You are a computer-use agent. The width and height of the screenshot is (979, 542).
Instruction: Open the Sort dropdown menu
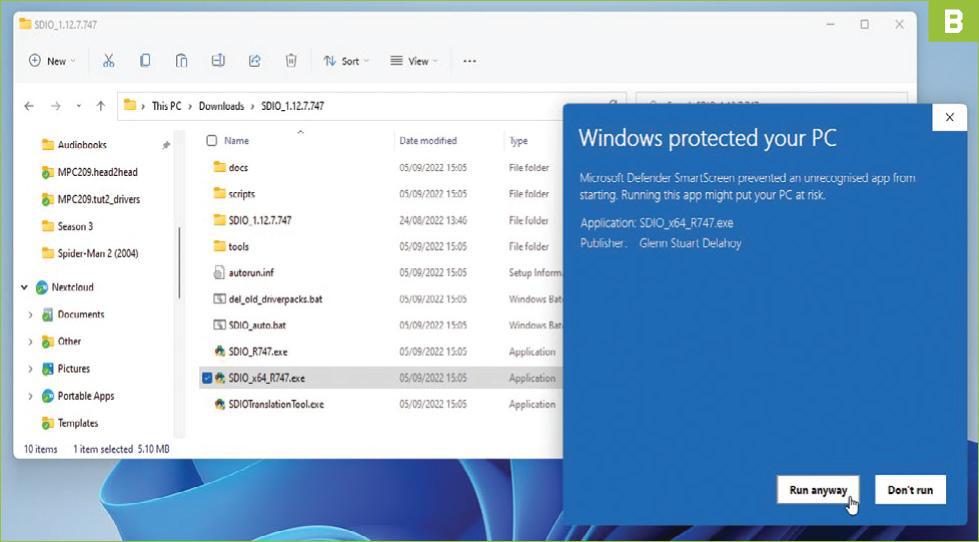[x=347, y=61]
